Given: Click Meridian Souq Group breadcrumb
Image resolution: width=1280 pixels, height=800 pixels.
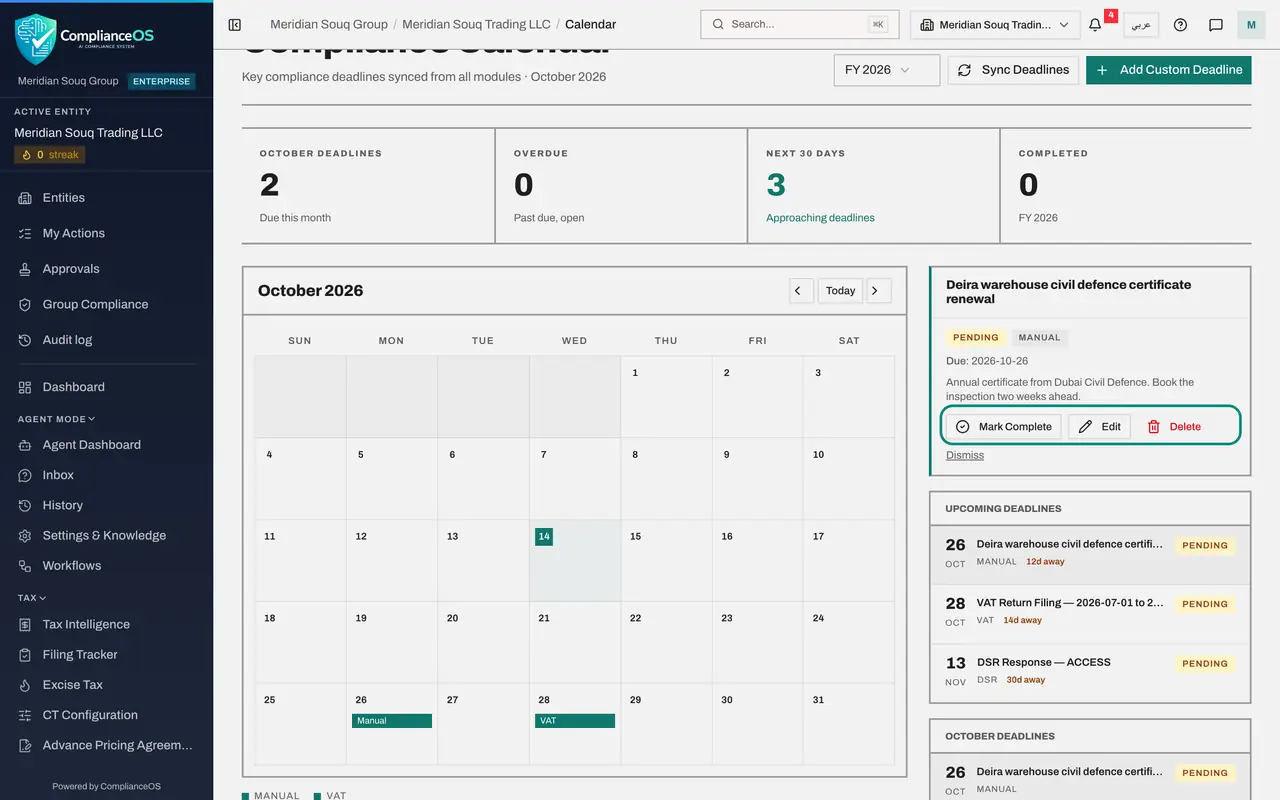Looking at the screenshot, I should [x=329, y=24].
